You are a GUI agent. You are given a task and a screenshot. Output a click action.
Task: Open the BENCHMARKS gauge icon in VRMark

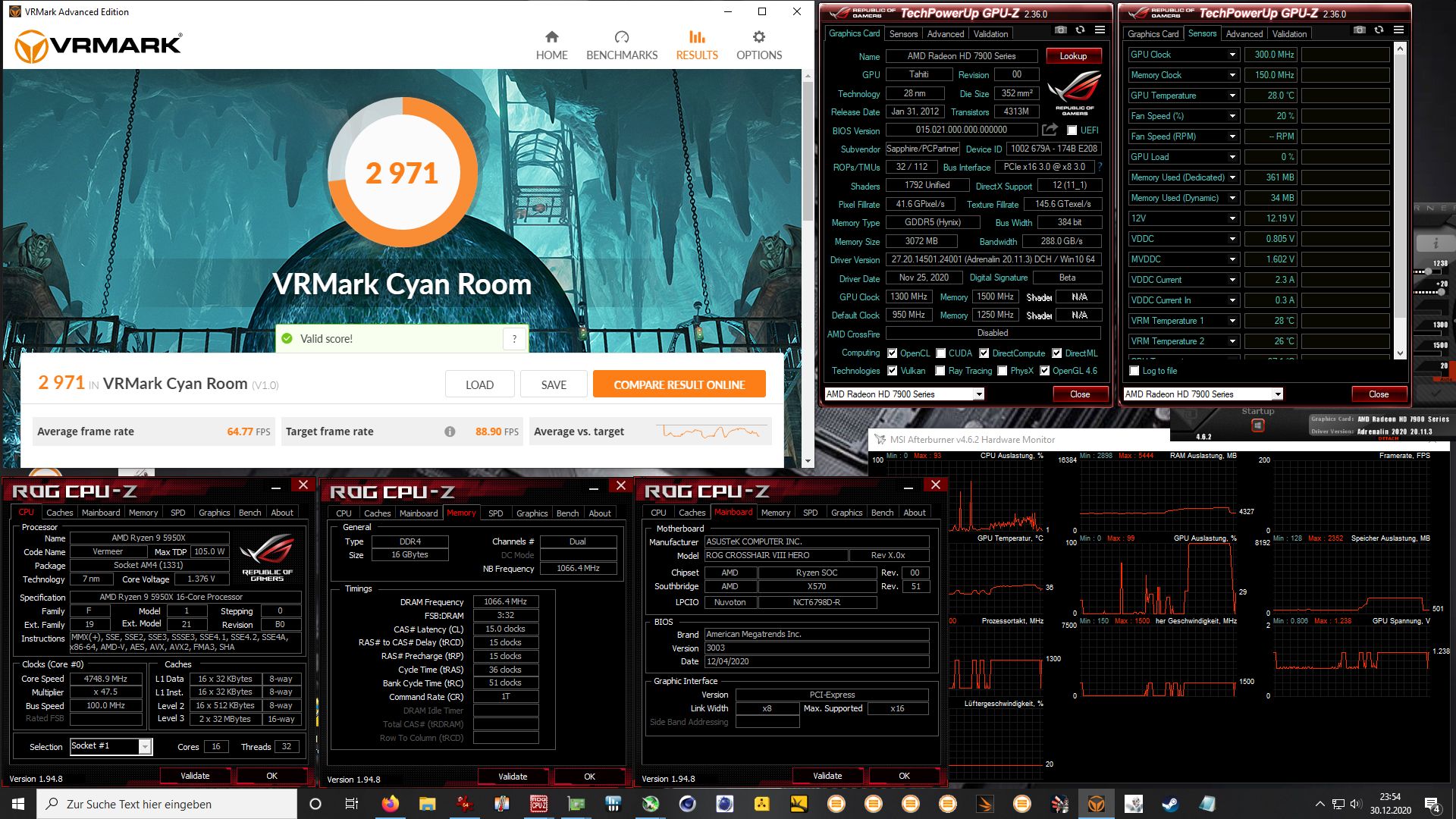point(622,37)
